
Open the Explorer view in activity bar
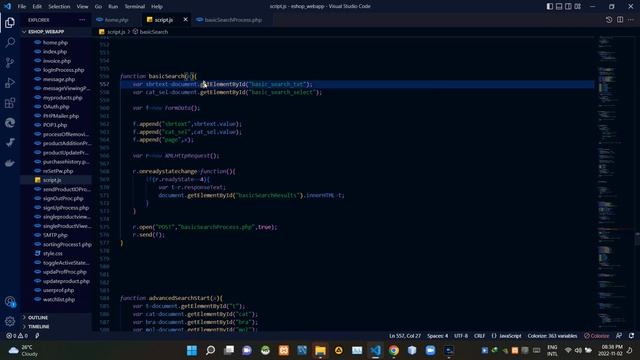(x=10, y=22)
